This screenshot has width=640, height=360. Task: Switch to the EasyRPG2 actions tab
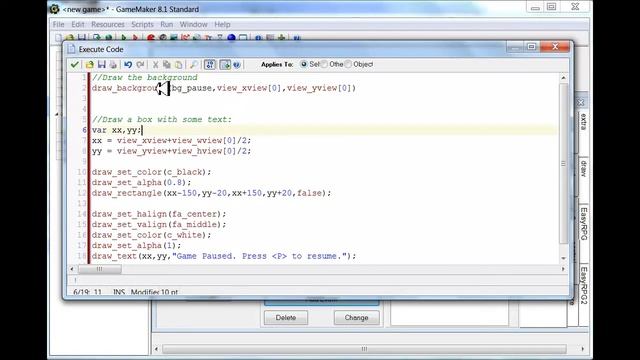click(583, 286)
